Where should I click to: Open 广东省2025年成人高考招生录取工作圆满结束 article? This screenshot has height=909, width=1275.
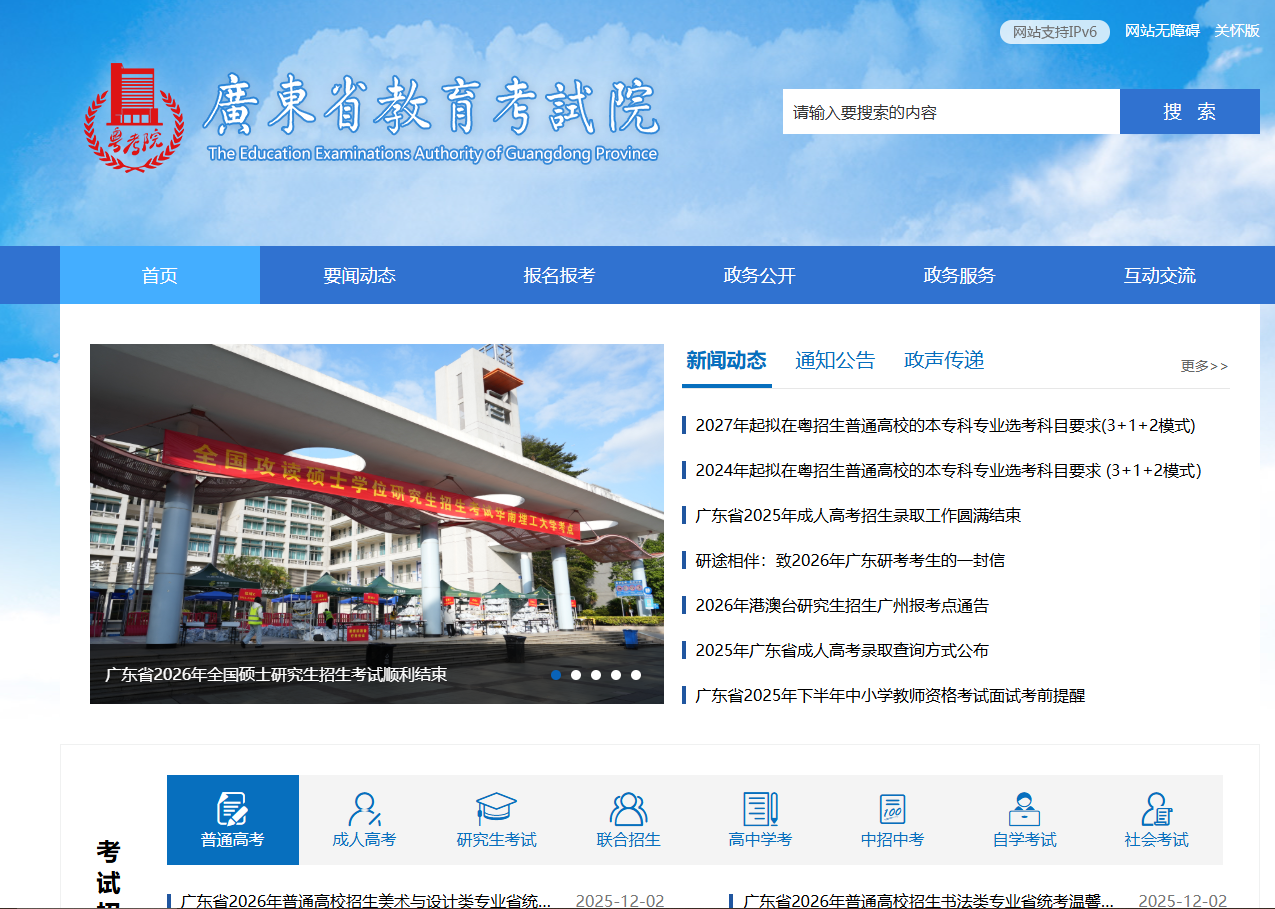click(x=858, y=516)
